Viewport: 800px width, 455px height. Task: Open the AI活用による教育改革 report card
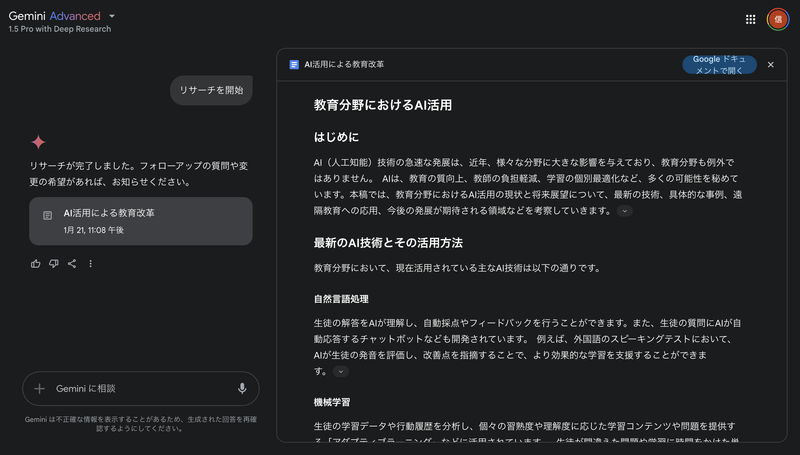[x=140, y=221]
